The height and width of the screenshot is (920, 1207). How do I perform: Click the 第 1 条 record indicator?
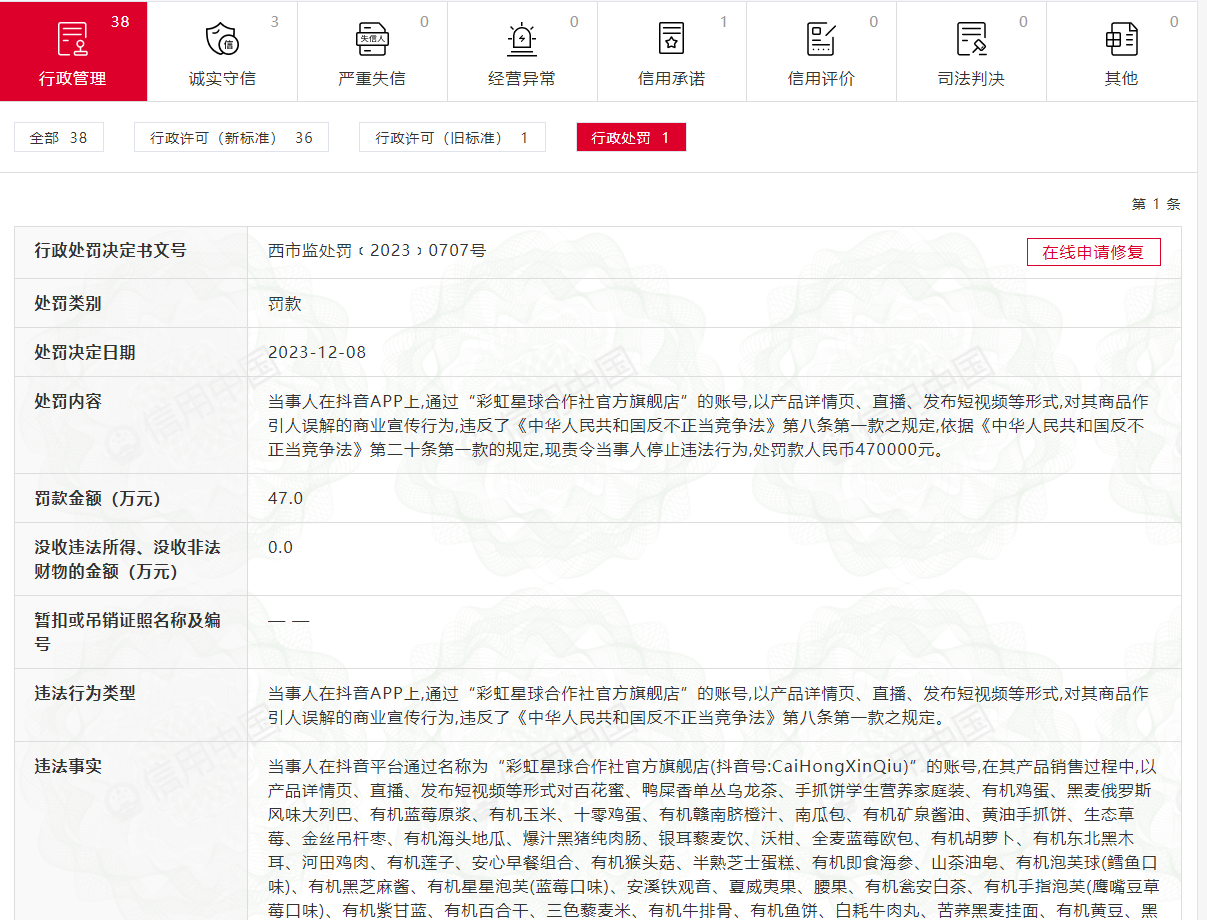click(x=1156, y=204)
